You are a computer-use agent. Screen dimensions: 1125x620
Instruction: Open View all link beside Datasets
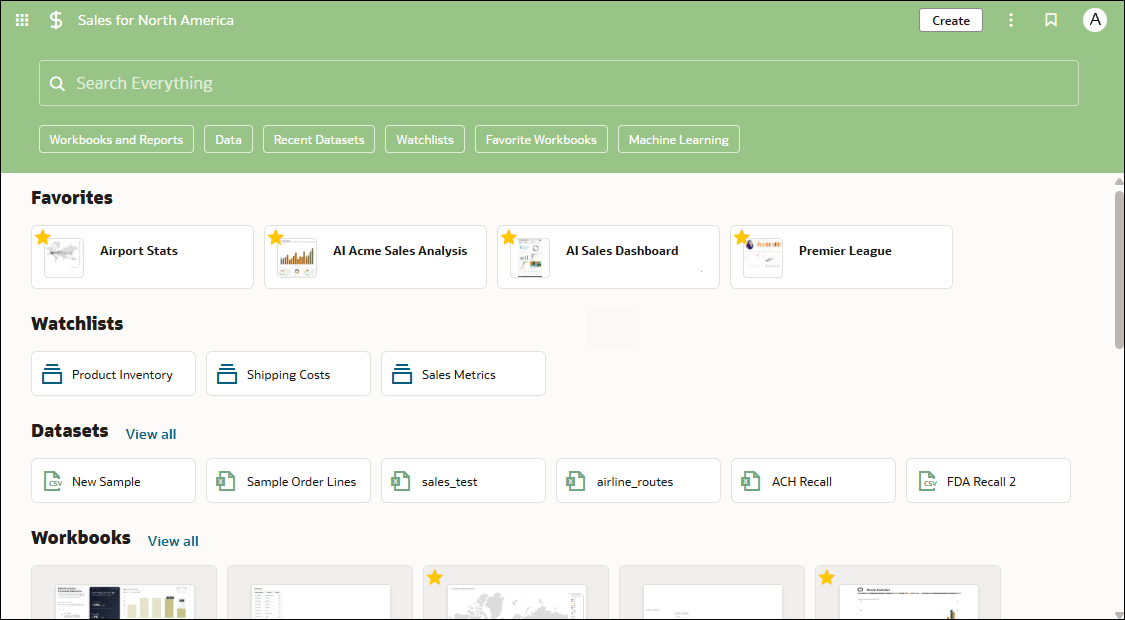(151, 434)
